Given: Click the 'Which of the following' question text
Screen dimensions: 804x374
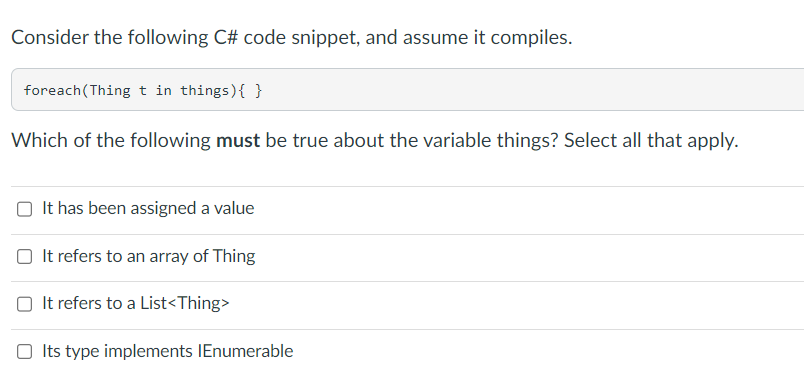Looking at the screenshot, I should (x=111, y=140).
